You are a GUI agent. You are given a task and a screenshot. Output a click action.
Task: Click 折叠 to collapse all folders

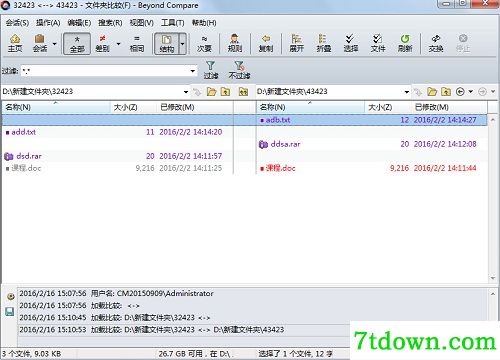(323, 43)
